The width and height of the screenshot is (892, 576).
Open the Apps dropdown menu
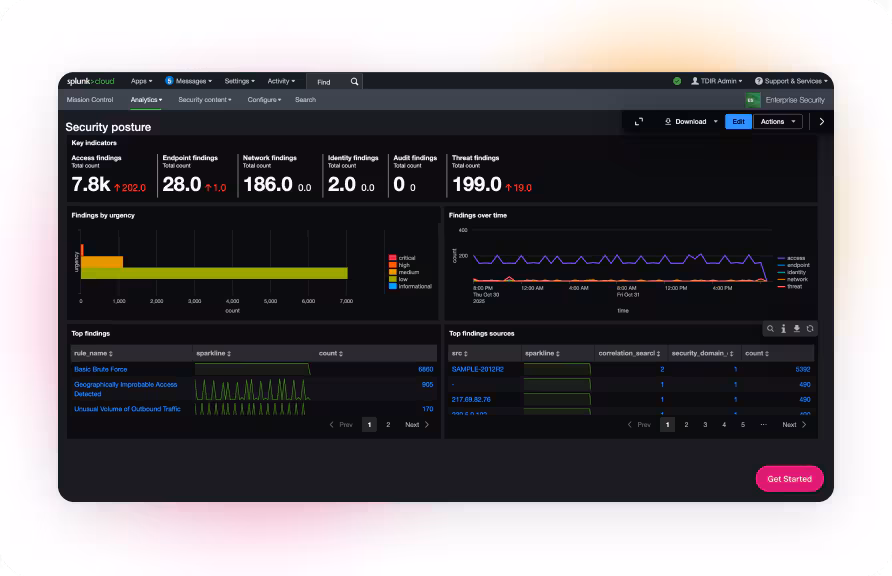click(141, 81)
